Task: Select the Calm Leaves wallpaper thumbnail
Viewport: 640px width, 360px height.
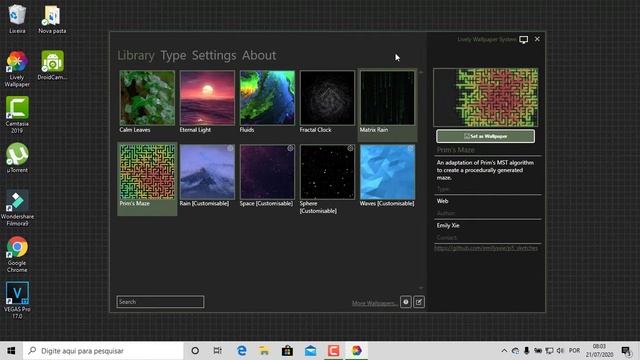Action: (x=147, y=98)
